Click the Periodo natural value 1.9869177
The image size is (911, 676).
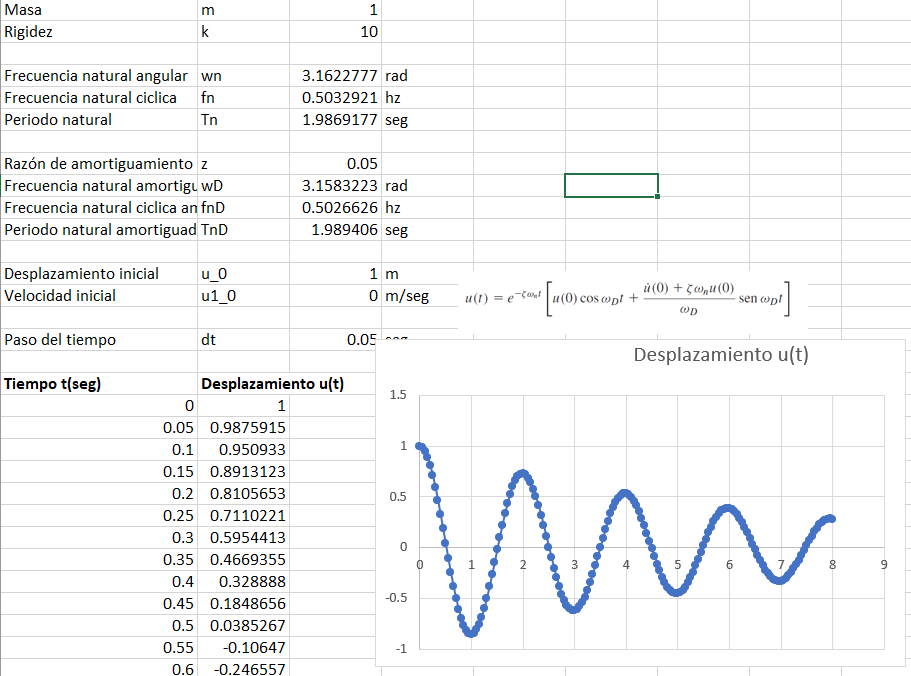tap(335, 120)
